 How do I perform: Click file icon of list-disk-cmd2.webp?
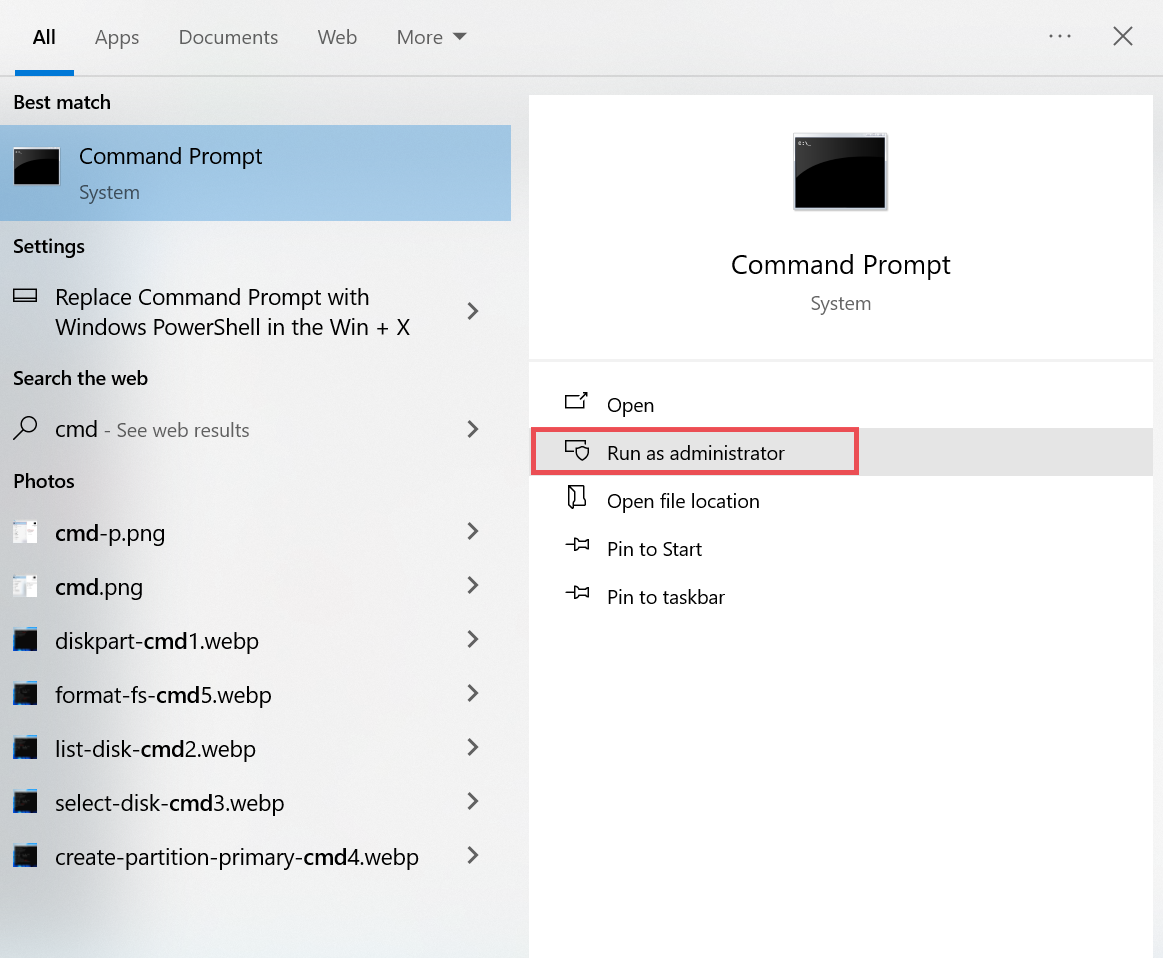pyautogui.click(x=25, y=748)
